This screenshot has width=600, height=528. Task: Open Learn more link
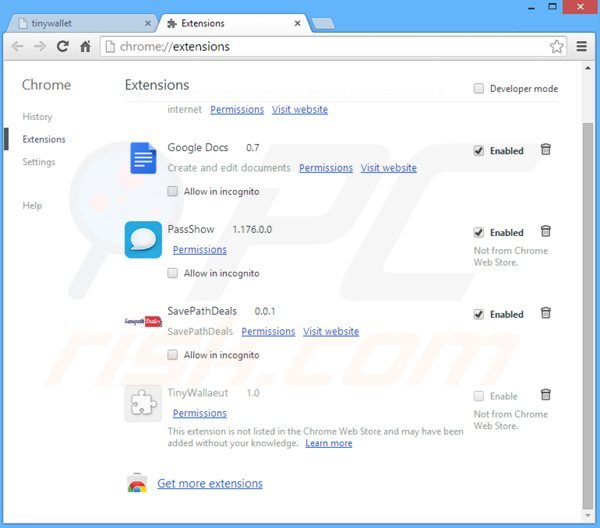[329, 443]
